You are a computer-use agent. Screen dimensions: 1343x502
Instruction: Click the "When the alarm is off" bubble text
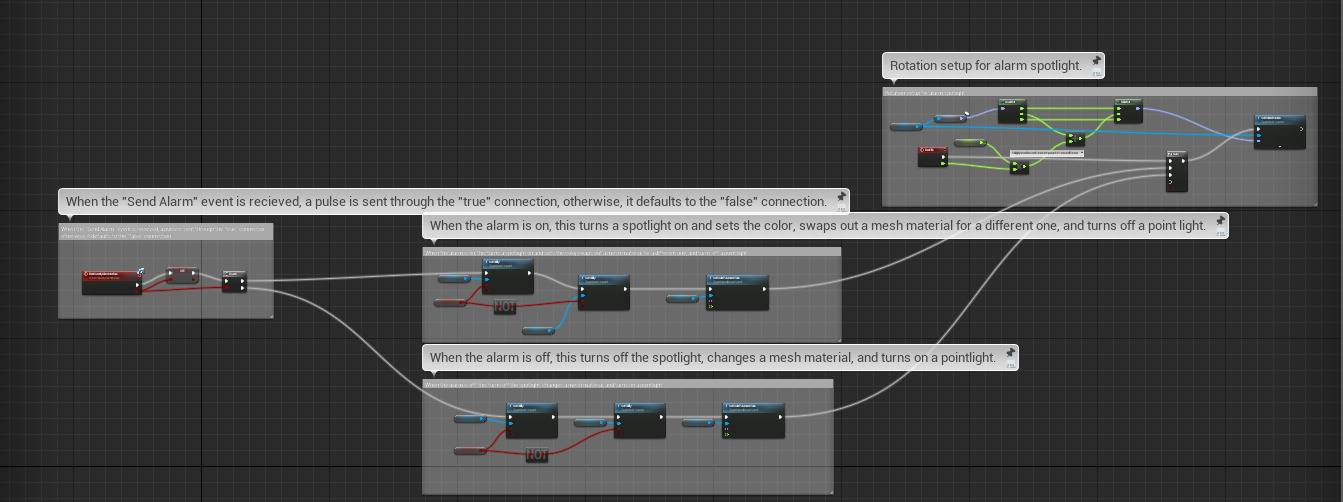coord(712,358)
